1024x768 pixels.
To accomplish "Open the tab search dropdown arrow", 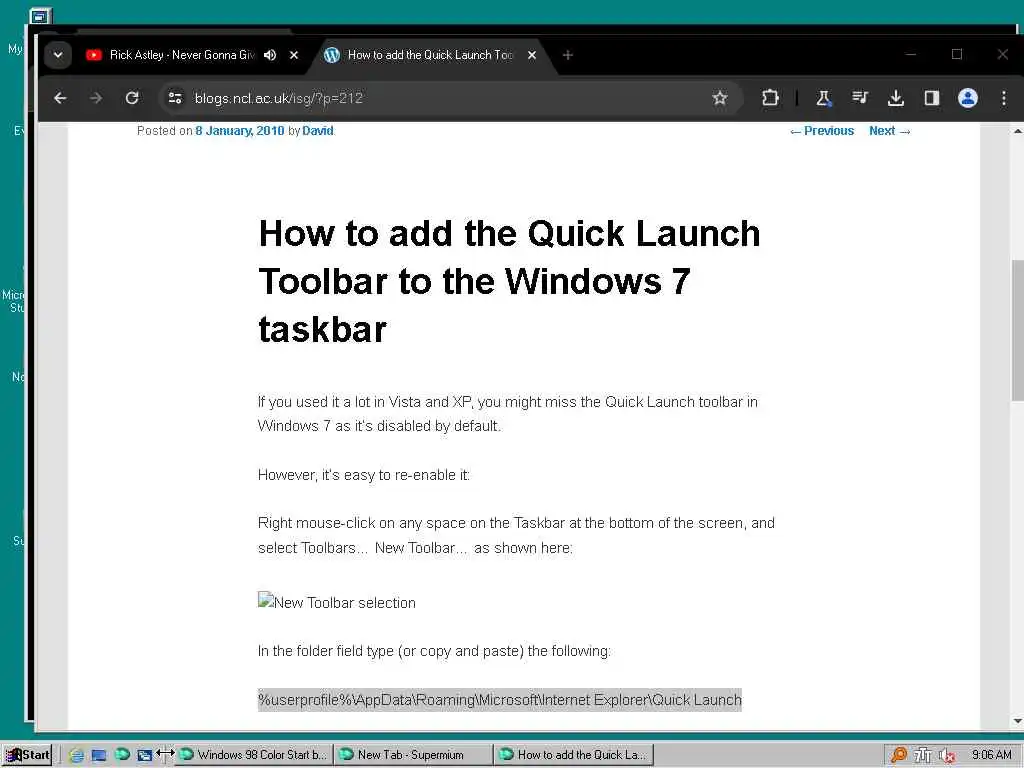I will coord(58,55).
